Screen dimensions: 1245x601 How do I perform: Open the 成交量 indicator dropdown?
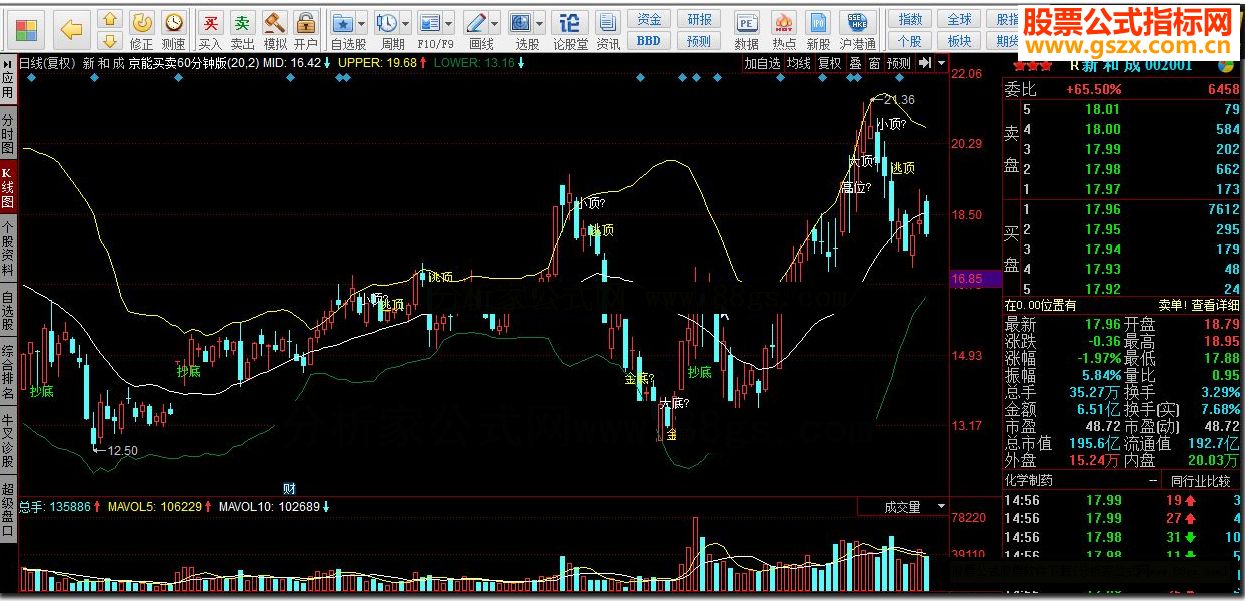pyautogui.click(x=940, y=507)
